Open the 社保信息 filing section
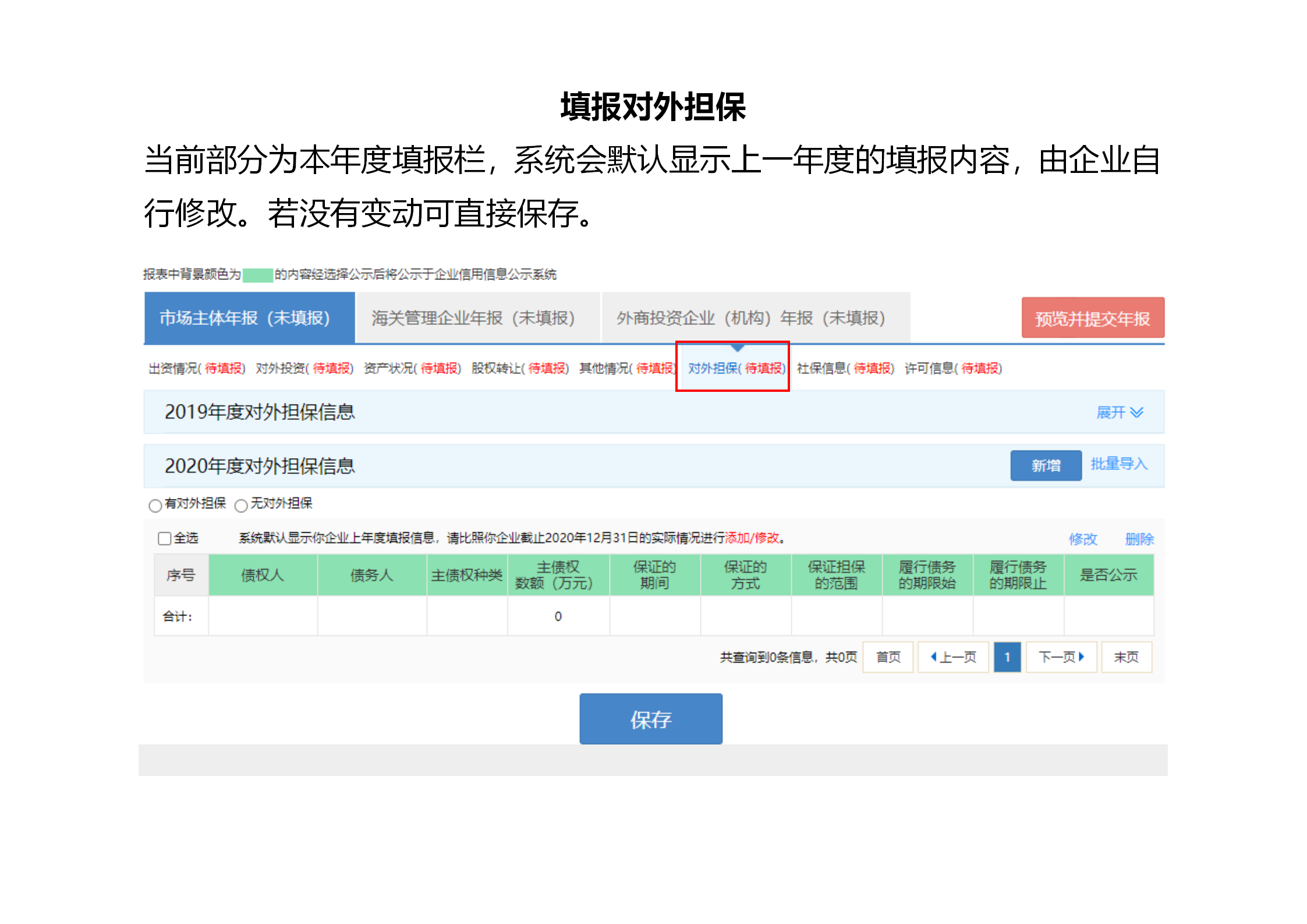This screenshot has height=924, width=1307. (845, 369)
